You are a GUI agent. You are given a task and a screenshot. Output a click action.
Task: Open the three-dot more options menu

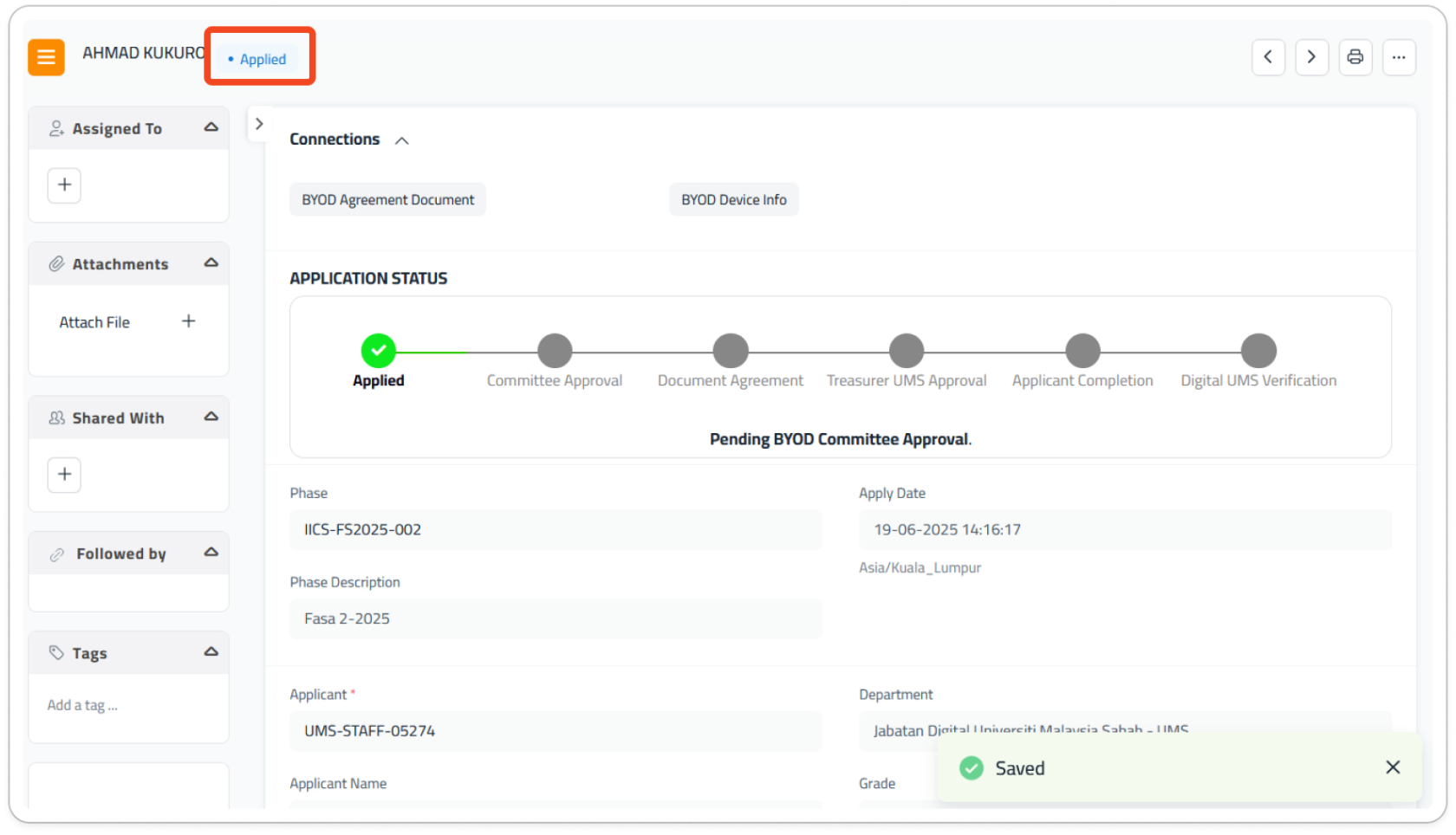point(1399,57)
